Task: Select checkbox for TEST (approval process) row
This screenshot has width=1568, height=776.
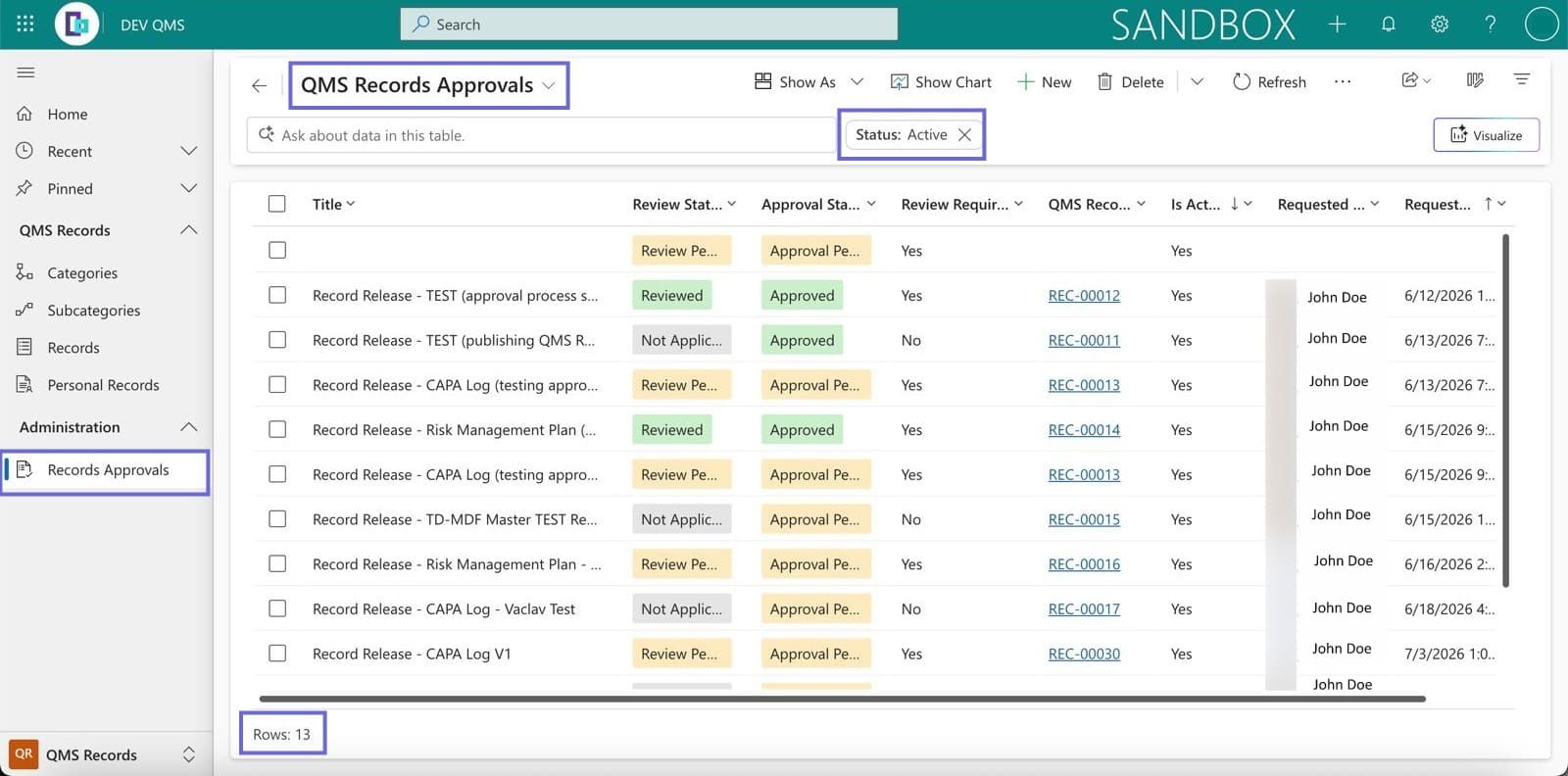Action: point(277,295)
